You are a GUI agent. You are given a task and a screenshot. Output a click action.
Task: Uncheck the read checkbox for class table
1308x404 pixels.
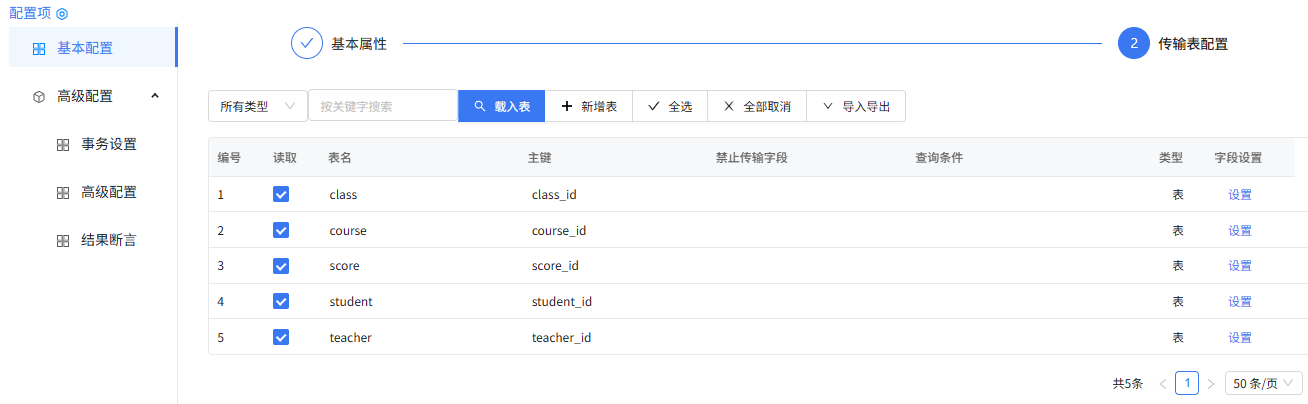pyautogui.click(x=281, y=195)
